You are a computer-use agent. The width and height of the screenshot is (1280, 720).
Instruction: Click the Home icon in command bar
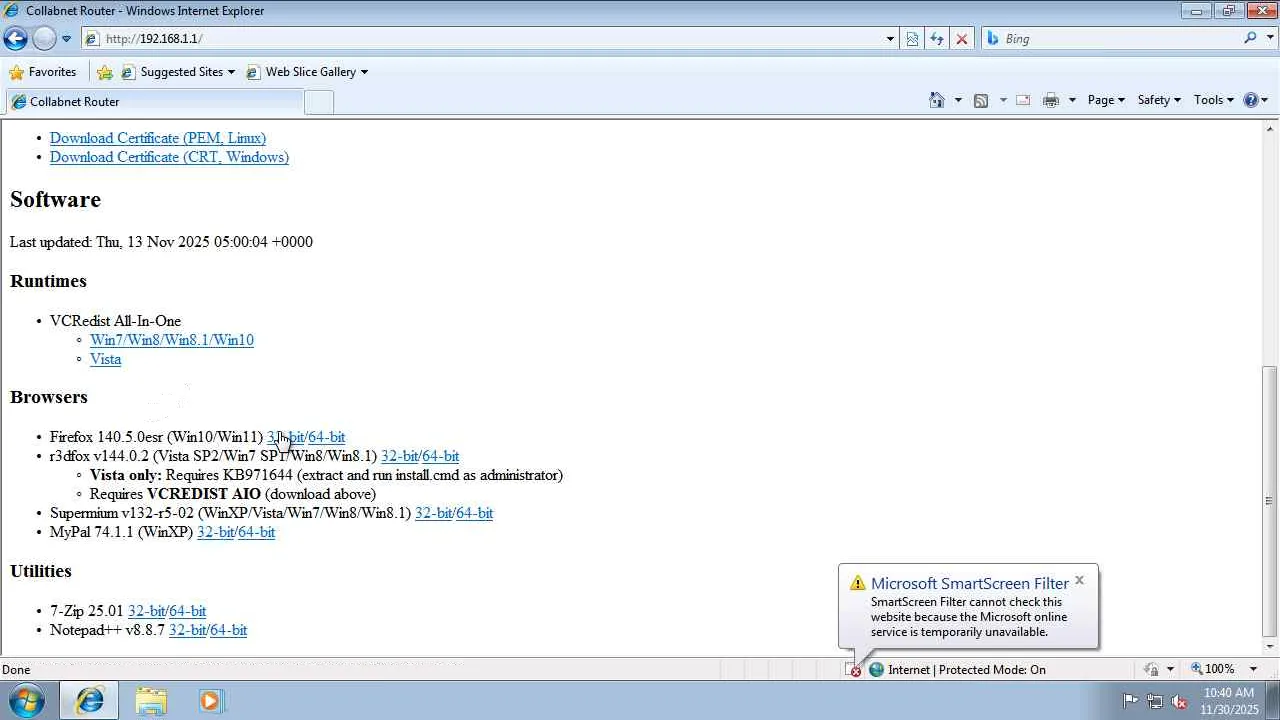[x=937, y=100]
